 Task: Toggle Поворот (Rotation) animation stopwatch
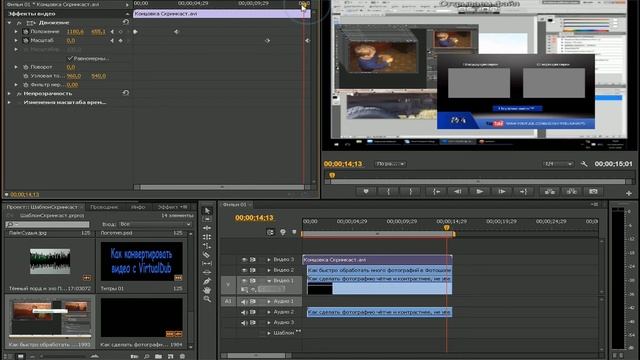[25, 67]
